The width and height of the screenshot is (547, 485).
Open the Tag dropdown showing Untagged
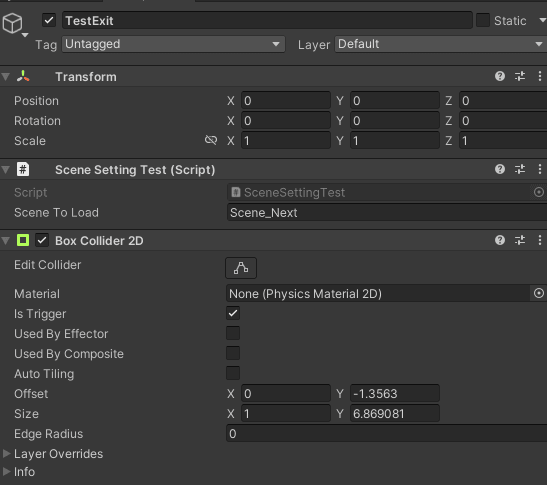click(x=173, y=44)
